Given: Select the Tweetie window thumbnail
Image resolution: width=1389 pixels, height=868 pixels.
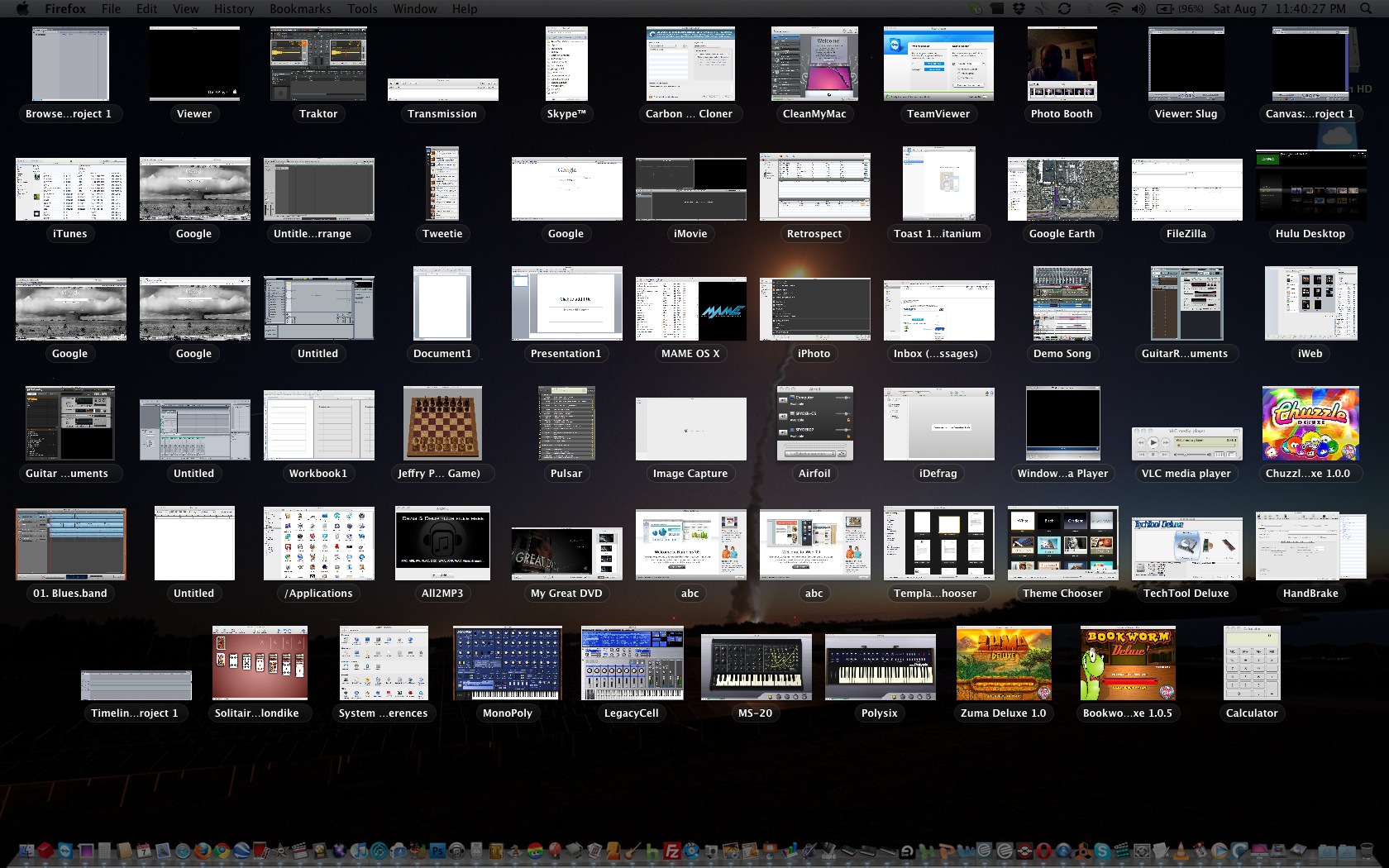Looking at the screenshot, I should (x=442, y=184).
